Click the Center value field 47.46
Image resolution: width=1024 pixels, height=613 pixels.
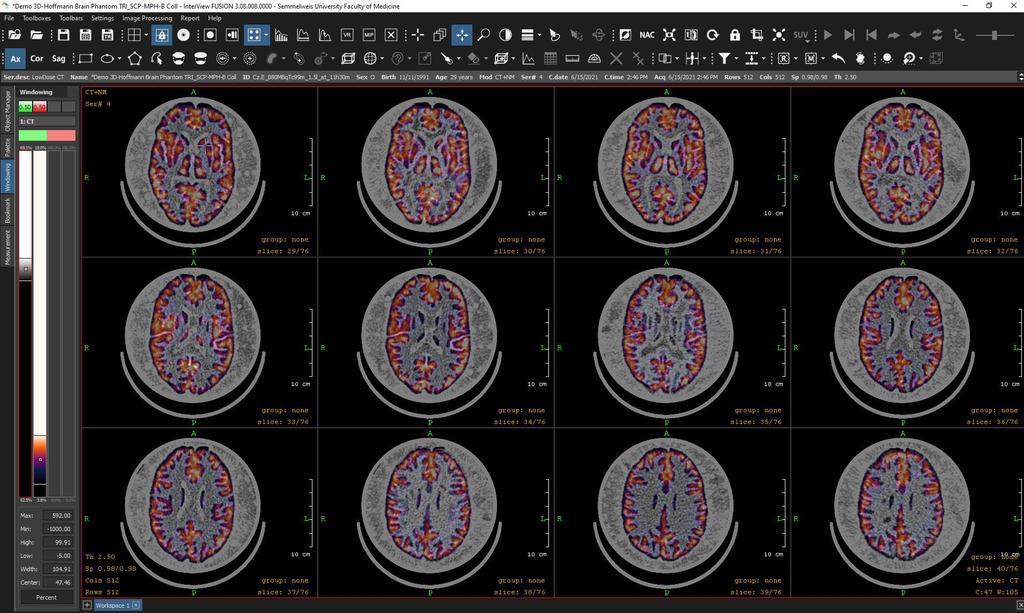(x=58, y=582)
